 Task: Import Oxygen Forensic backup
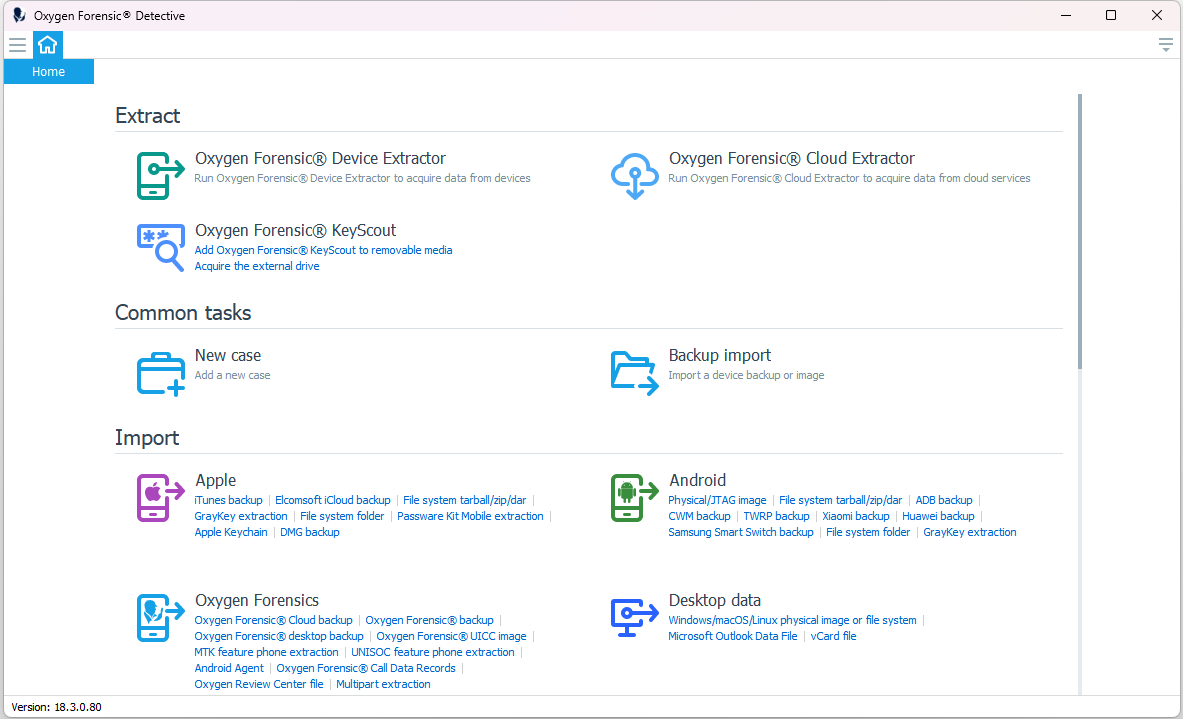pos(429,620)
